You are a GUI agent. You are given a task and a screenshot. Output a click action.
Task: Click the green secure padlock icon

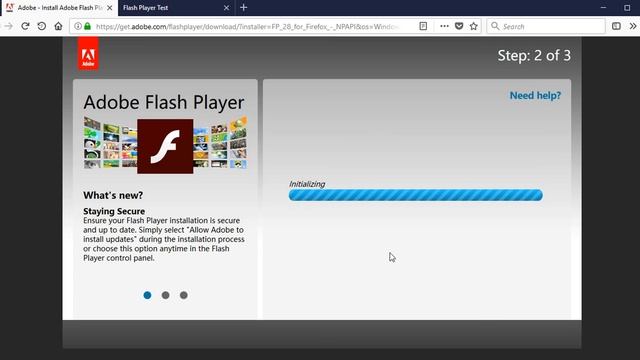pyautogui.click(x=87, y=26)
